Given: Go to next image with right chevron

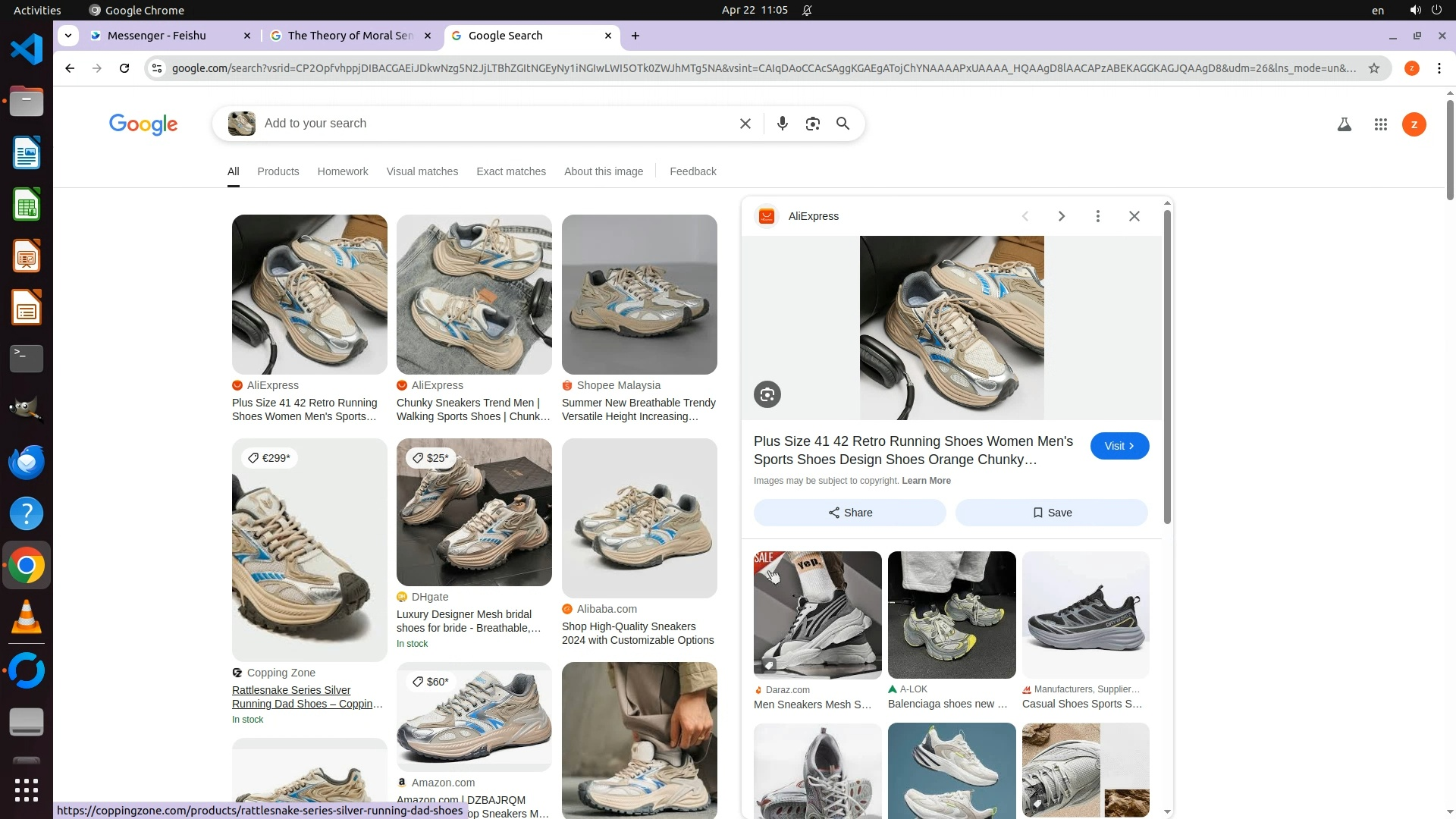Looking at the screenshot, I should [x=1061, y=216].
